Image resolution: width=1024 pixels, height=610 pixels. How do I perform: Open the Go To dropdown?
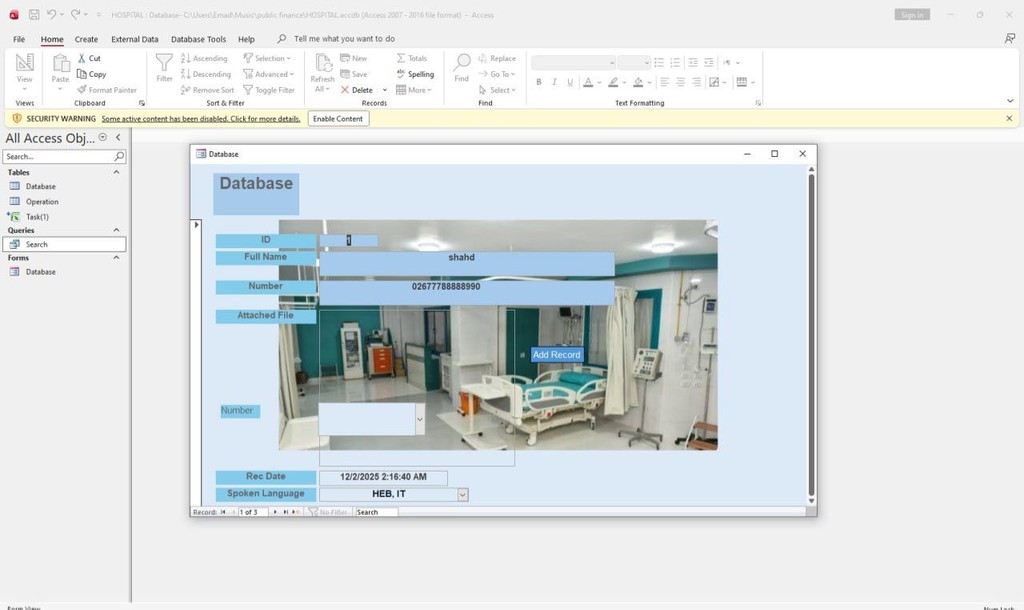497,74
